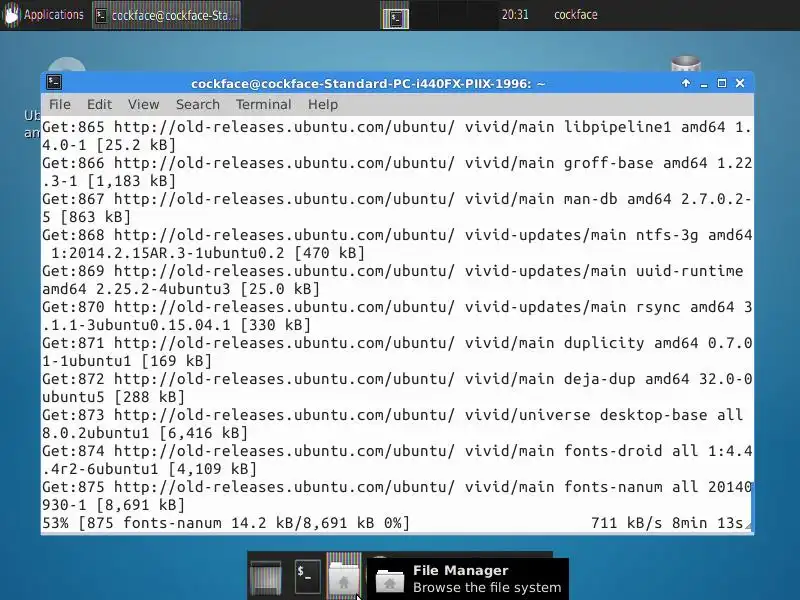Click the Show Desktop dock icon
Screen dimensions: 800x600
[x=266, y=577]
